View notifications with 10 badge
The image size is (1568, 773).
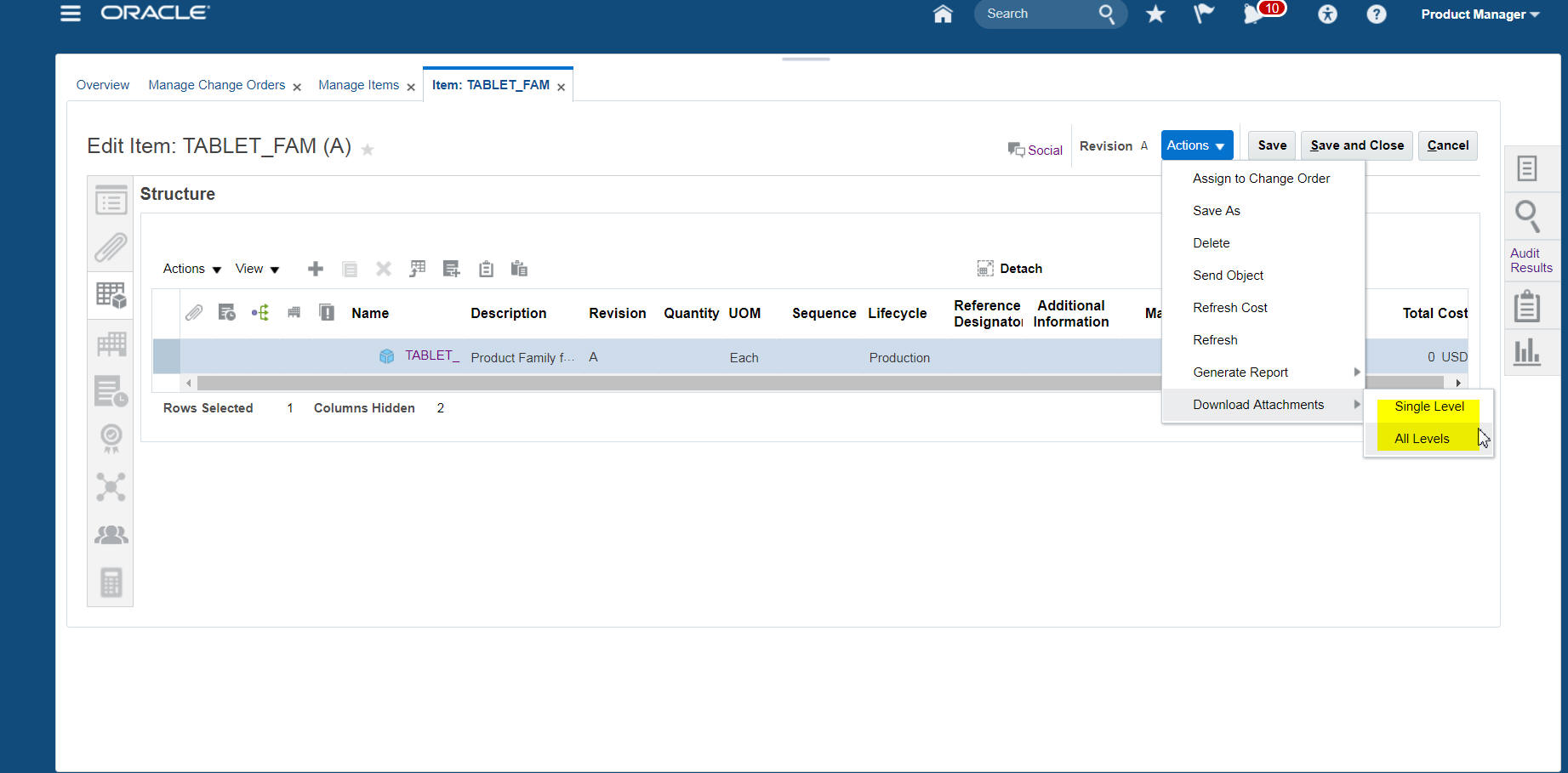pyautogui.click(x=1263, y=12)
